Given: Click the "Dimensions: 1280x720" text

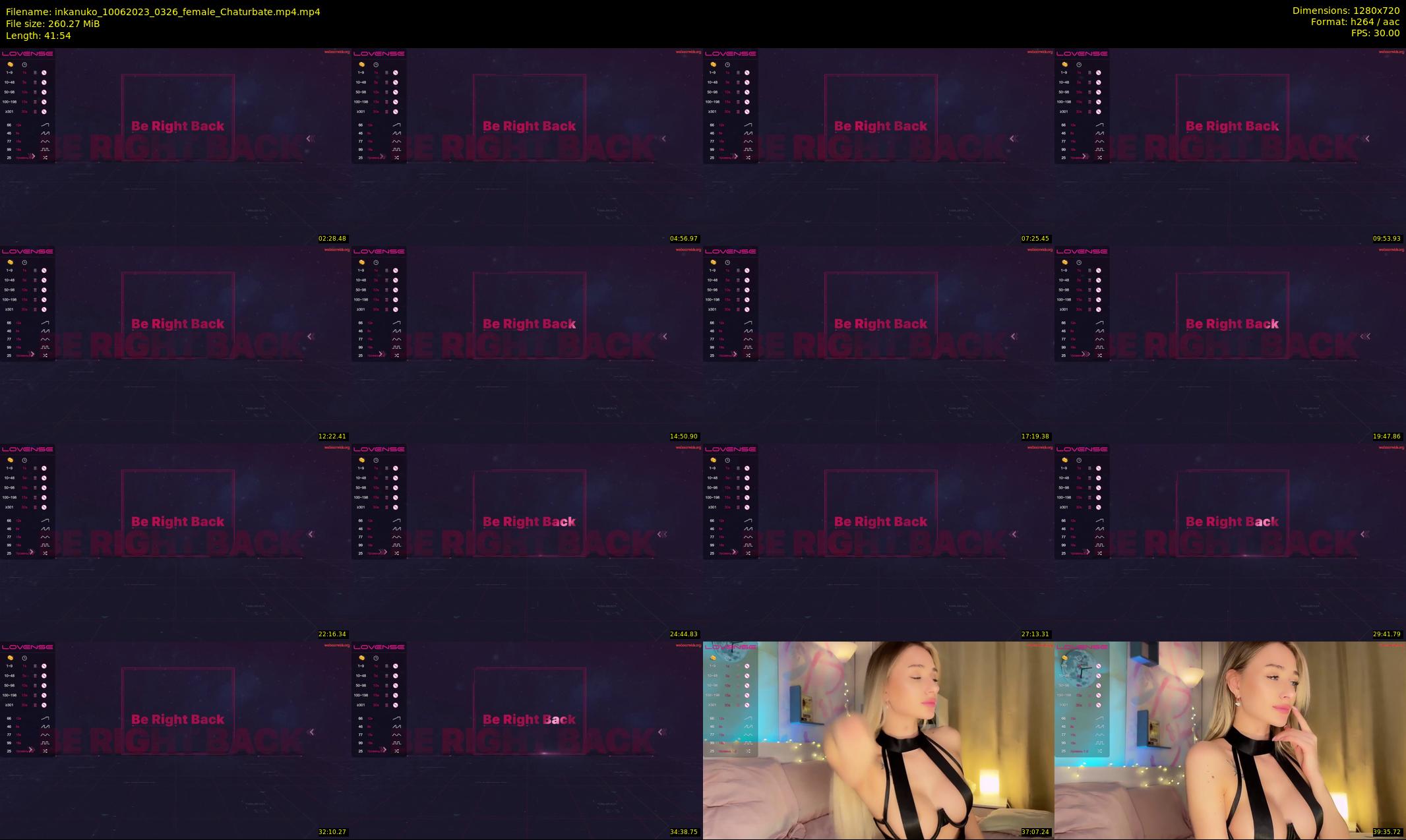Looking at the screenshot, I should [1345, 11].
